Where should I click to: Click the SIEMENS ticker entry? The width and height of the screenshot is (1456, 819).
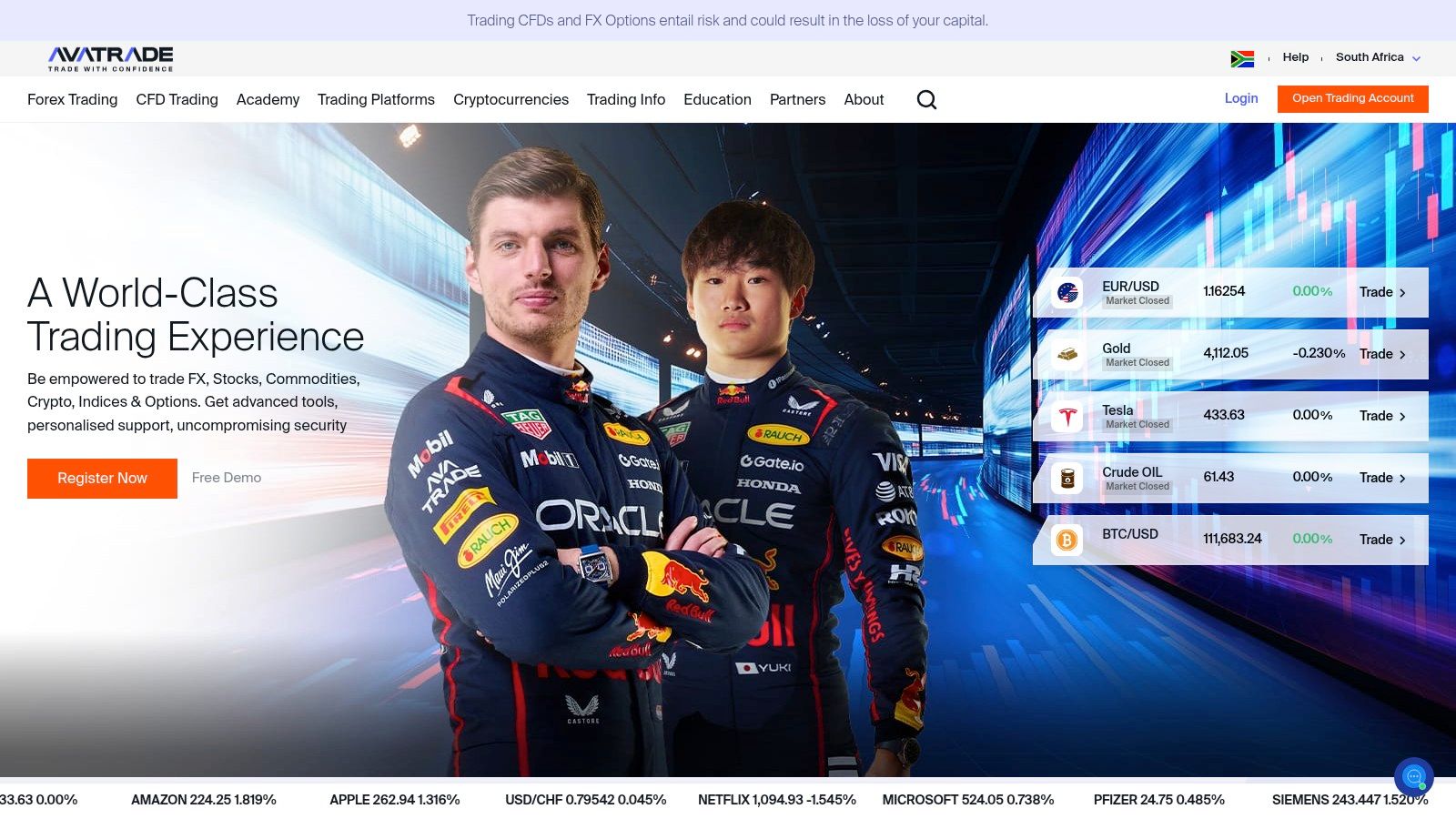click(1350, 800)
